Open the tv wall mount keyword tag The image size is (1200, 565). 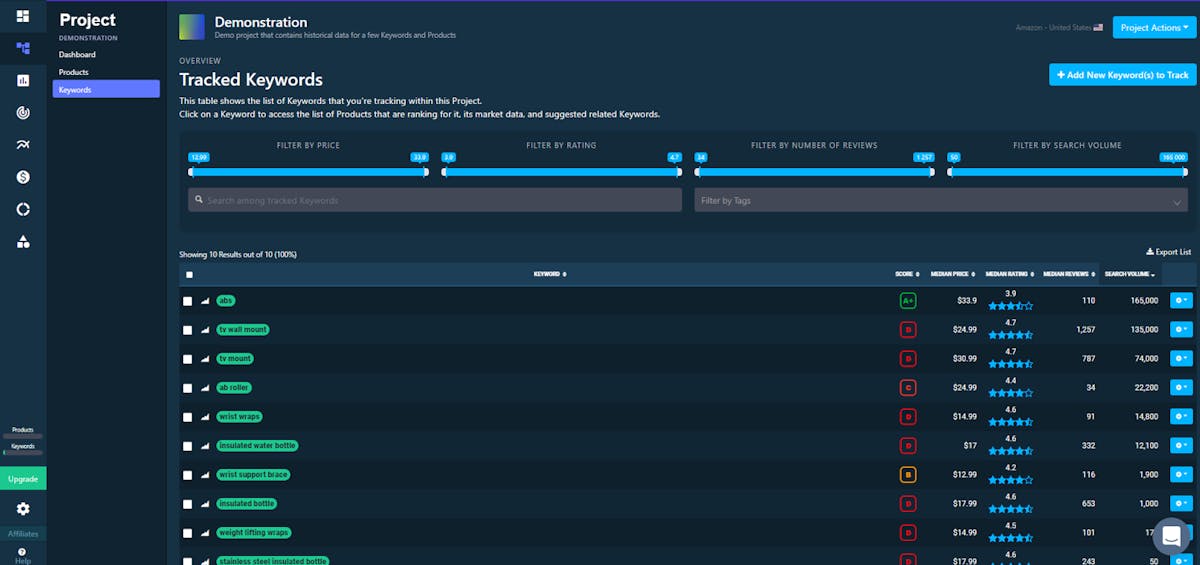(x=243, y=330)
